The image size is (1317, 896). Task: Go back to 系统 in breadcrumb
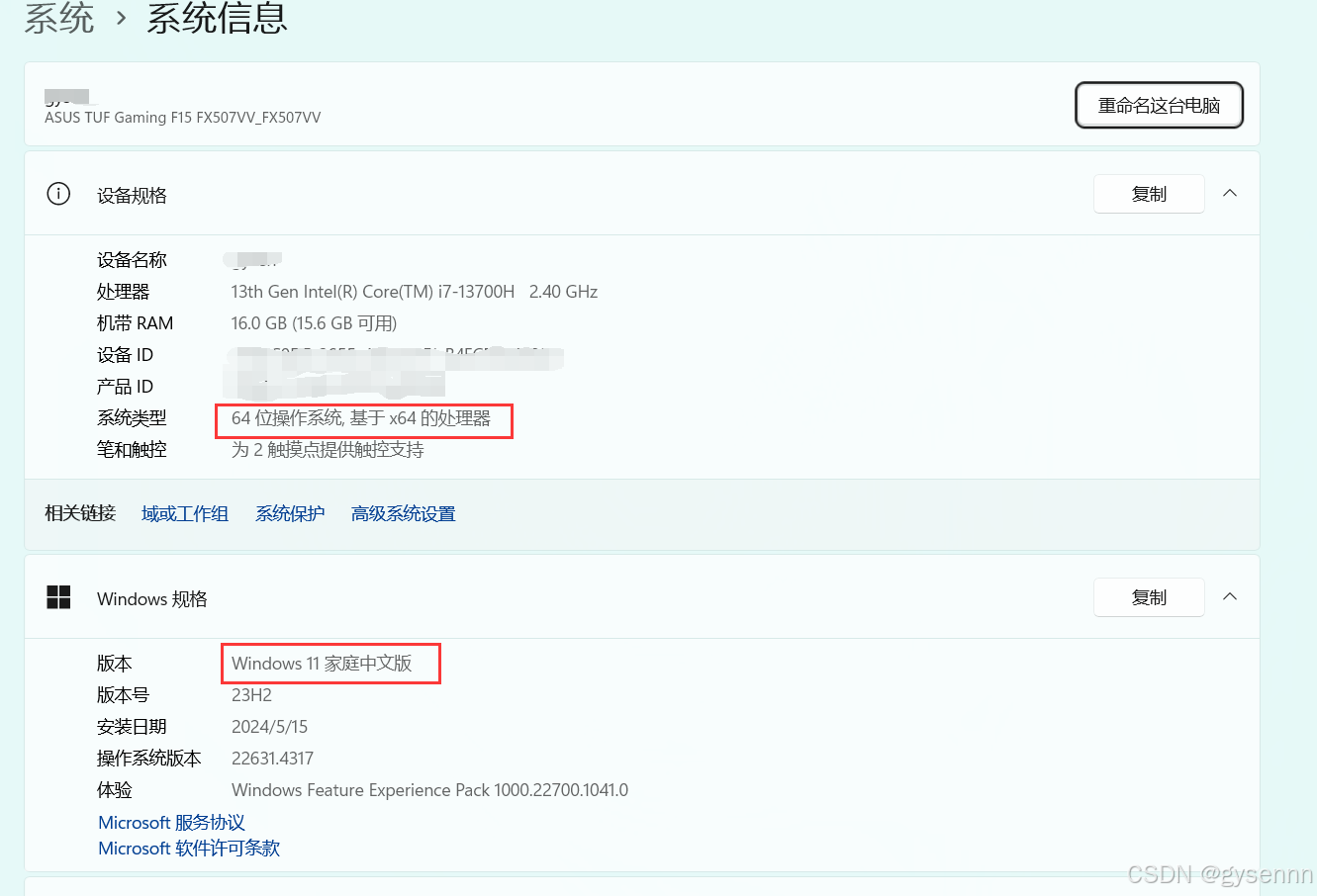pyautogui.click(x=59, y=18)
